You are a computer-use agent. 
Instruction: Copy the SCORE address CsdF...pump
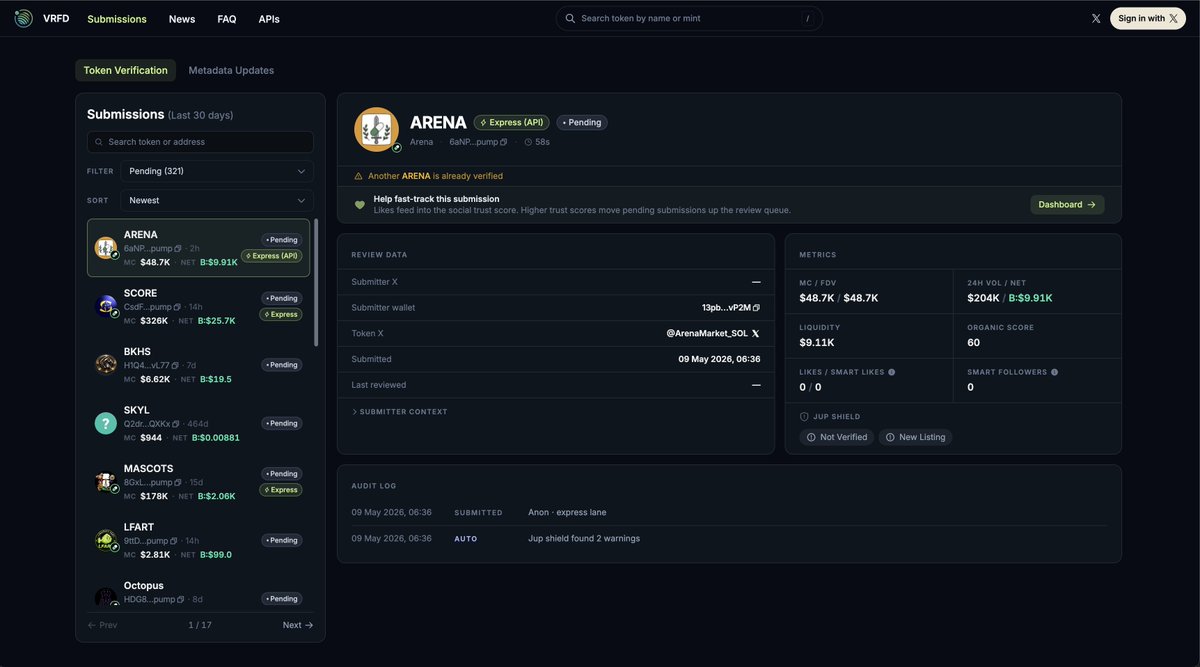coord(178,307)
